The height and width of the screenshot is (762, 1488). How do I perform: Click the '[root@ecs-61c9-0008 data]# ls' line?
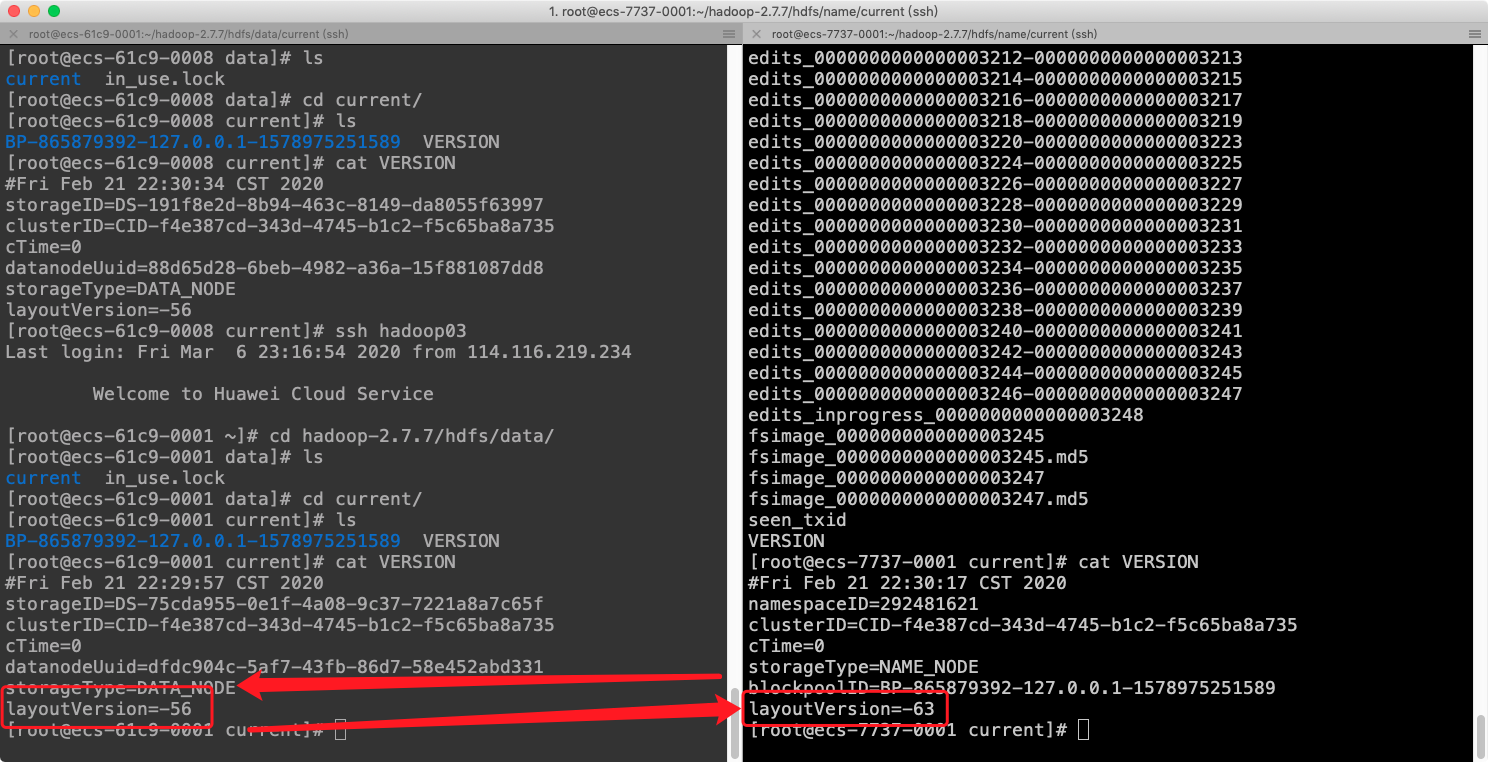(165, 58)
